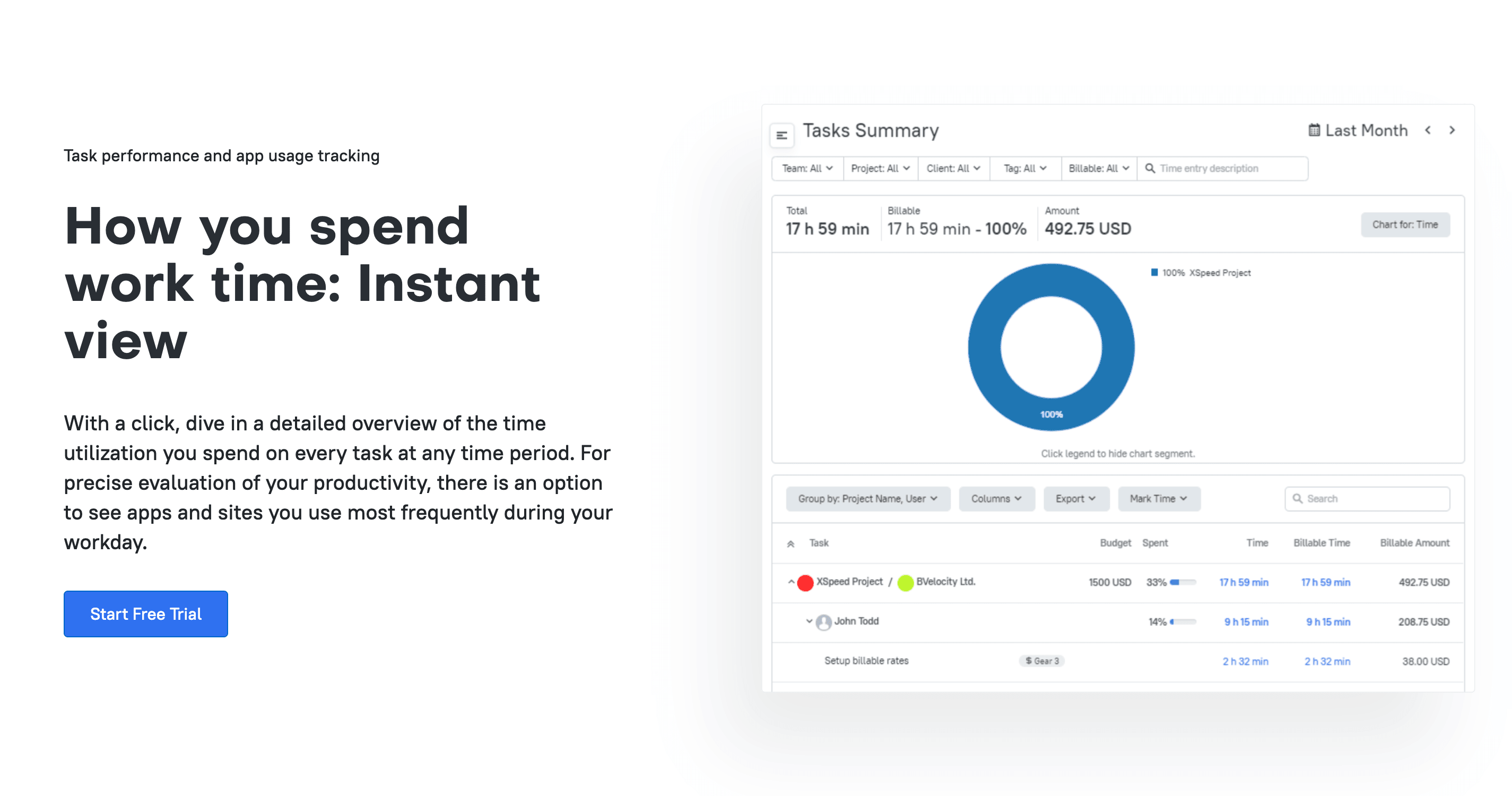The height and width of the screenshot is (796, 1512).
Task: Expand the Columns selector panel
Action: (994, 499)
